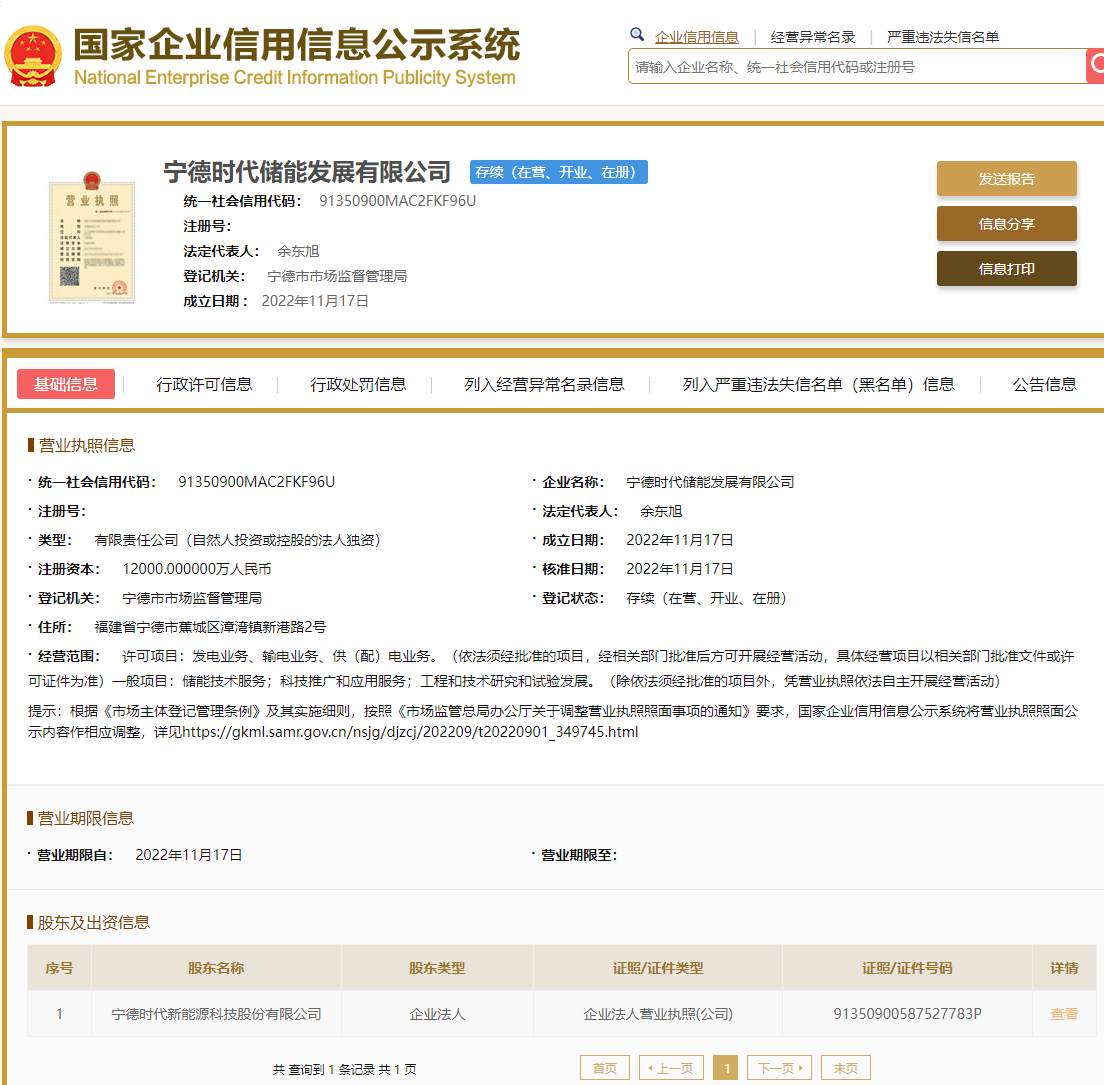Select 严重违法失信名单 search category
Viewport: 1104px width, 1085px height.
pyautogui.click(x=943, y=37)
